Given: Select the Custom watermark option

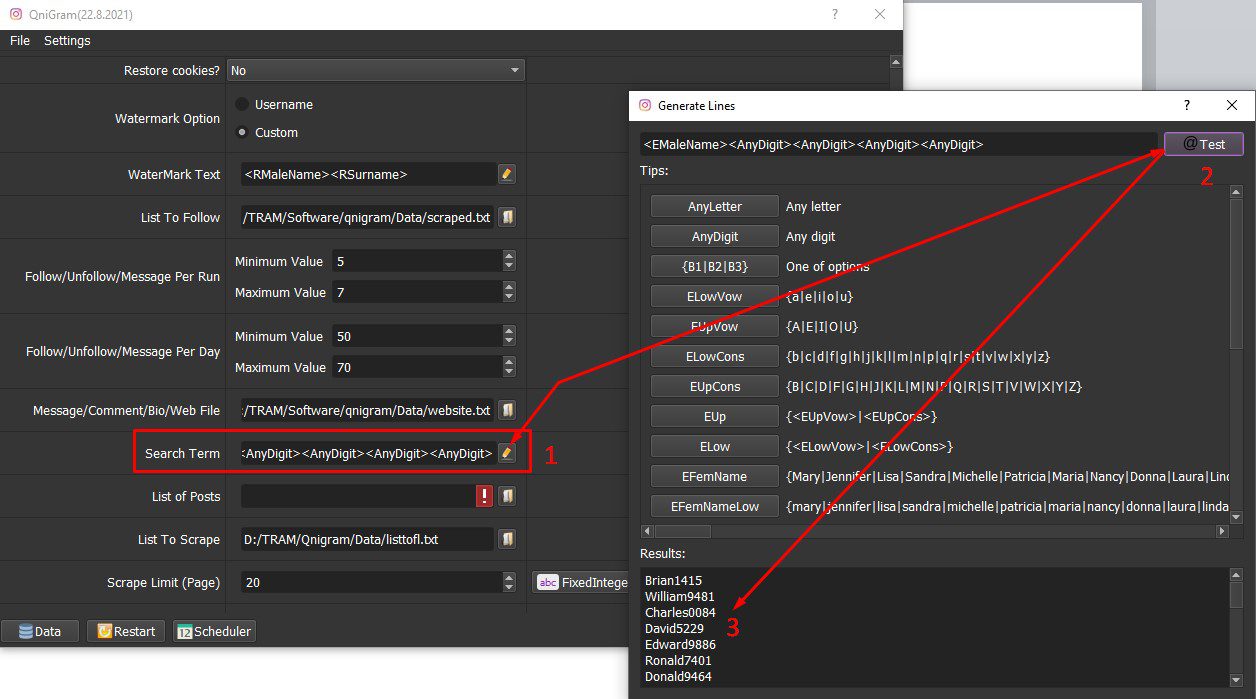Looking at the screenshot, I should pos(242,132).
